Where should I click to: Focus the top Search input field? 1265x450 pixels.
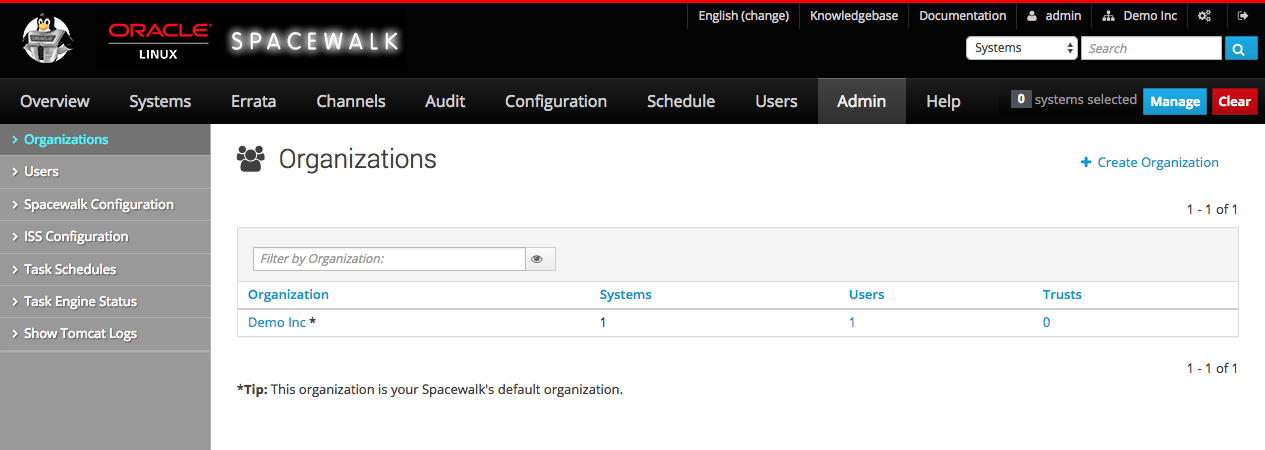1151,48
